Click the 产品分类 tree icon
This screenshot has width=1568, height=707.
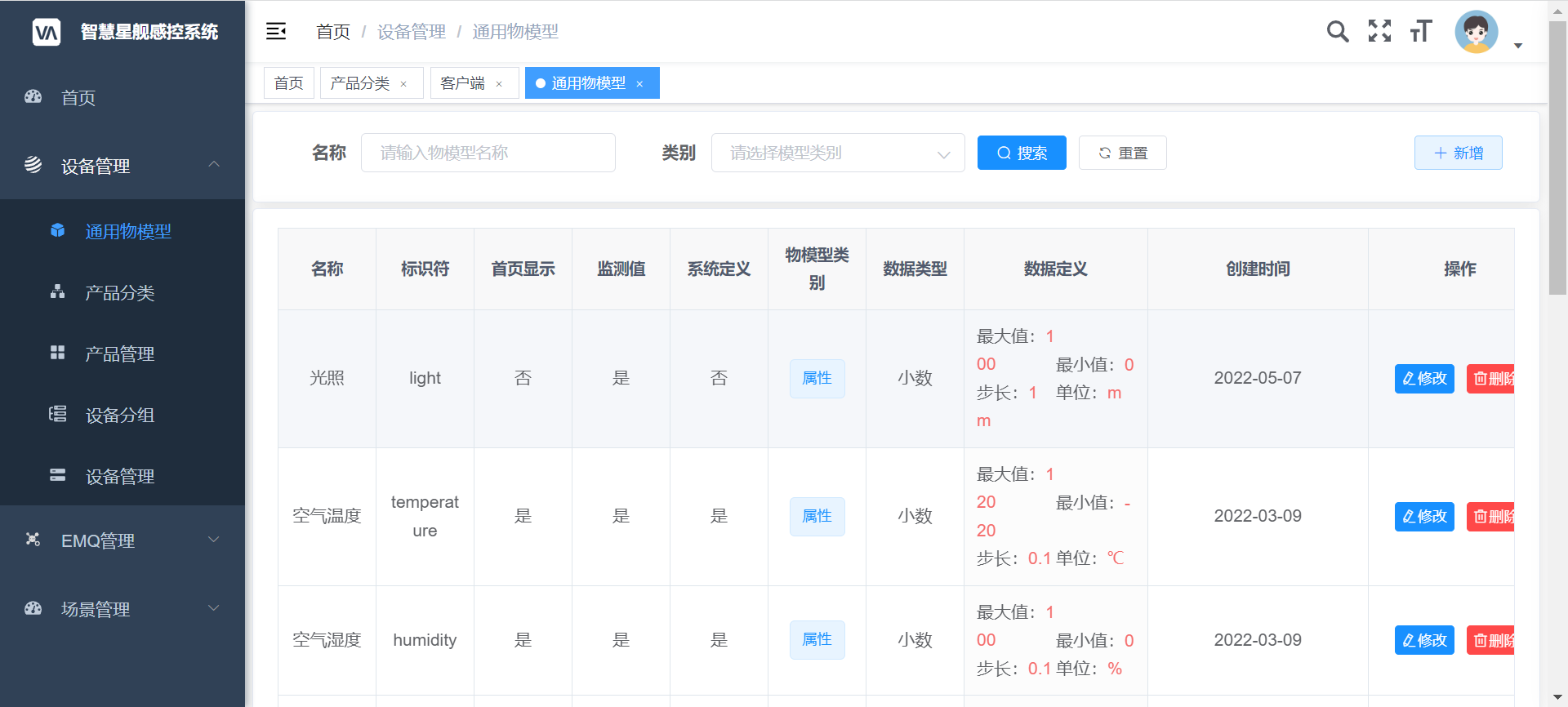point(57,291)
